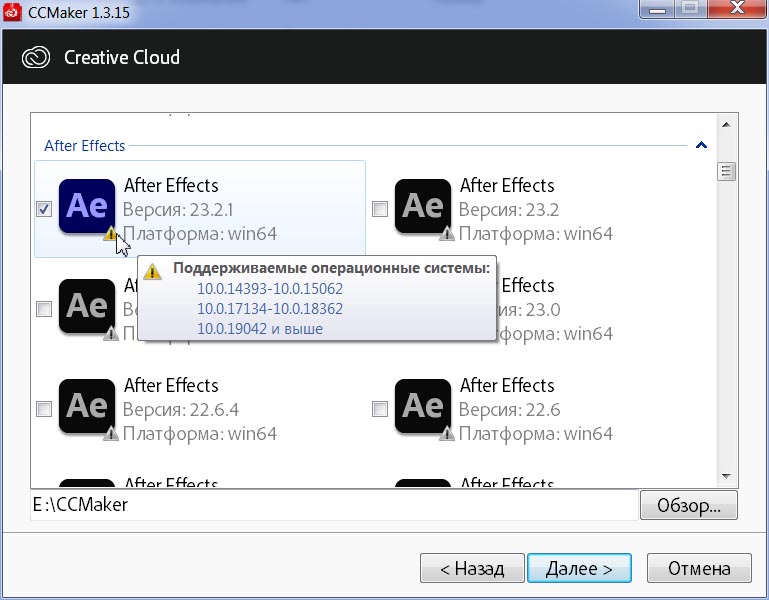The width and height of the screenshot is (769, 600).
Task: Click the 'Версия: 22.6' text
Action: (509, 409)
